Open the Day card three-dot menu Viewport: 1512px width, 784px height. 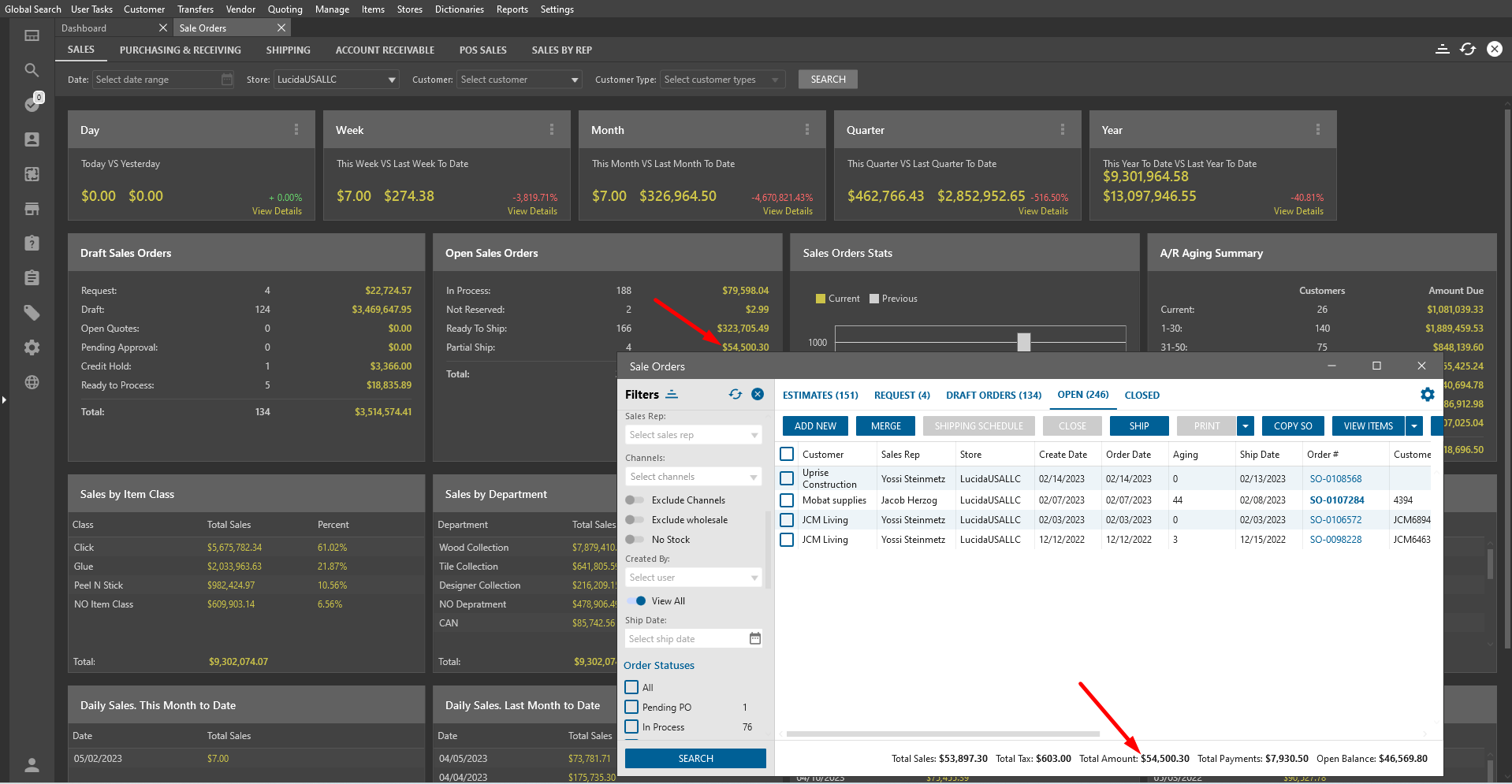coord(296,130)
